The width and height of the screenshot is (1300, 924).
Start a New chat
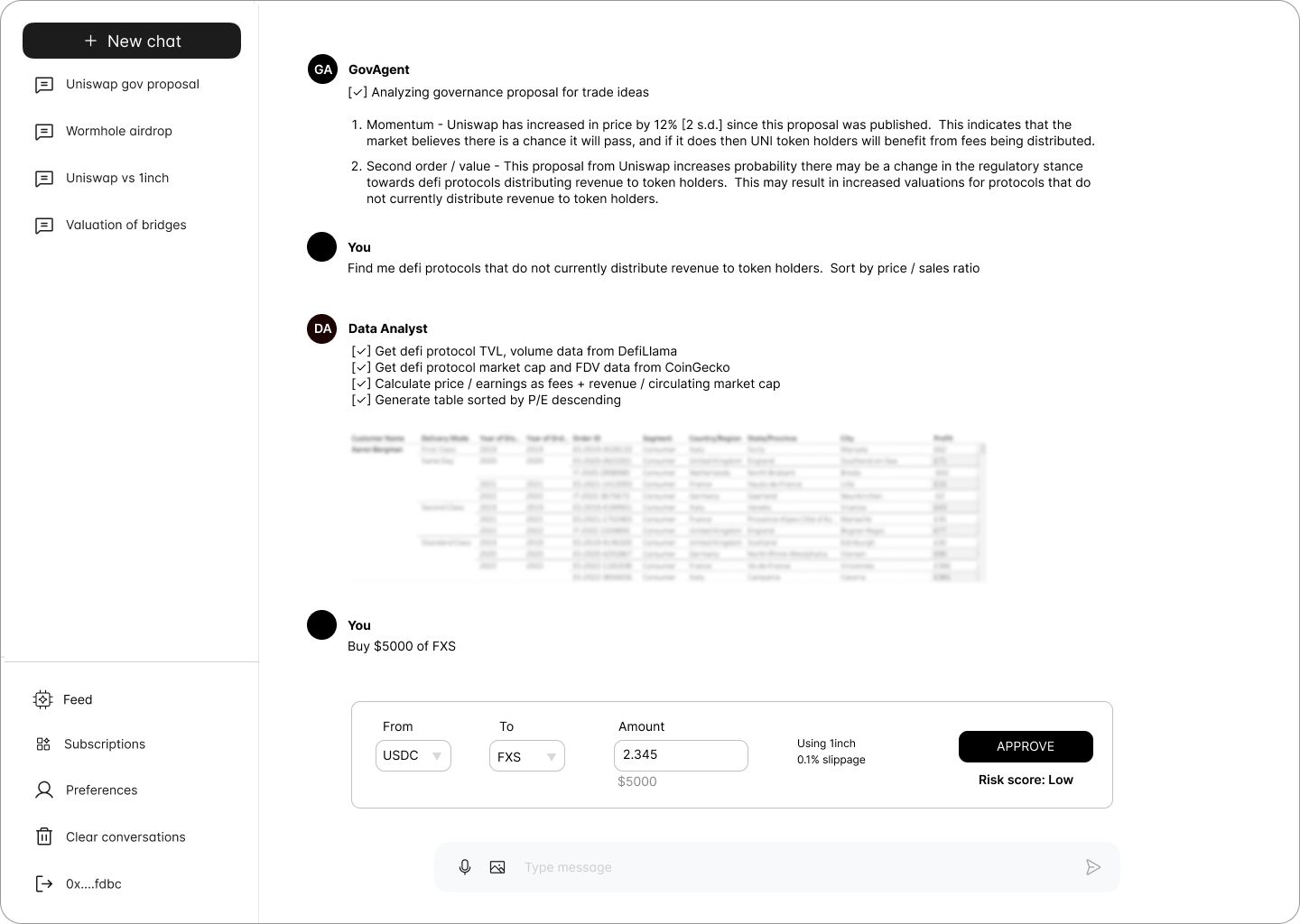[132, 41]
